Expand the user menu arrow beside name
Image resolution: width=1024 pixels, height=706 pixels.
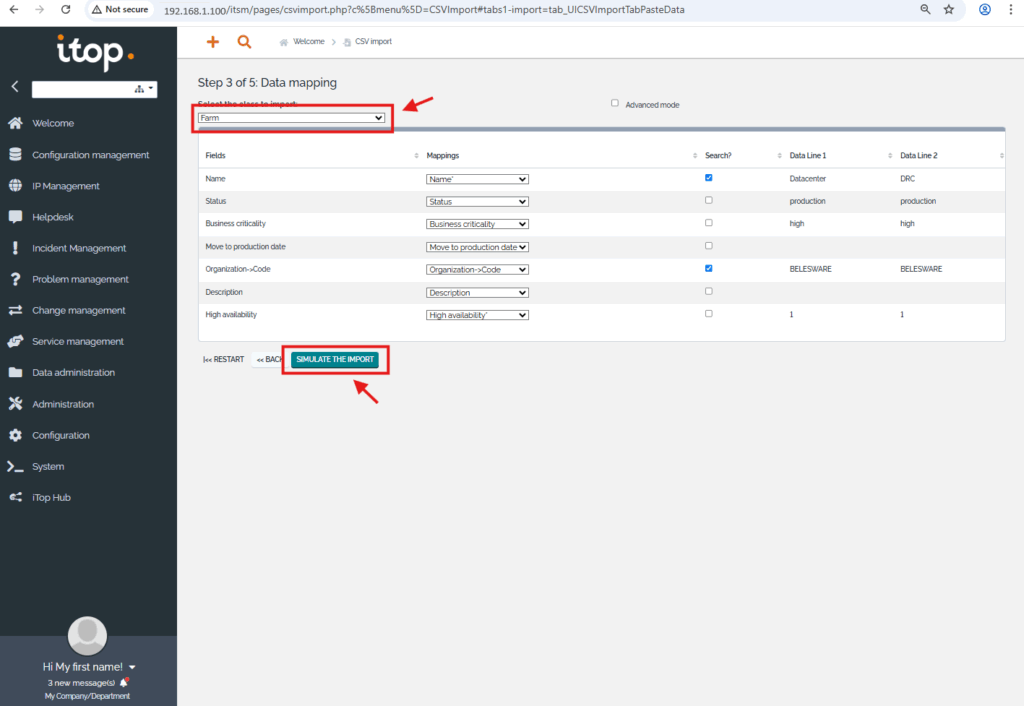coord(132,667)
